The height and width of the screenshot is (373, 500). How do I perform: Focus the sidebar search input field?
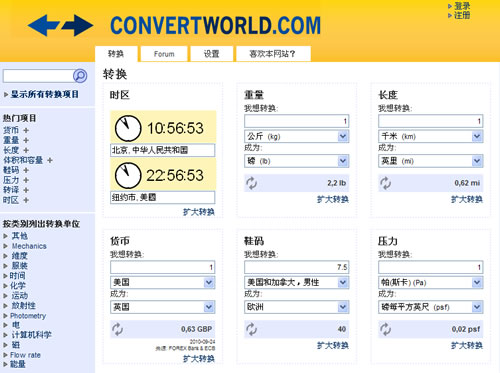coord(38,76)
